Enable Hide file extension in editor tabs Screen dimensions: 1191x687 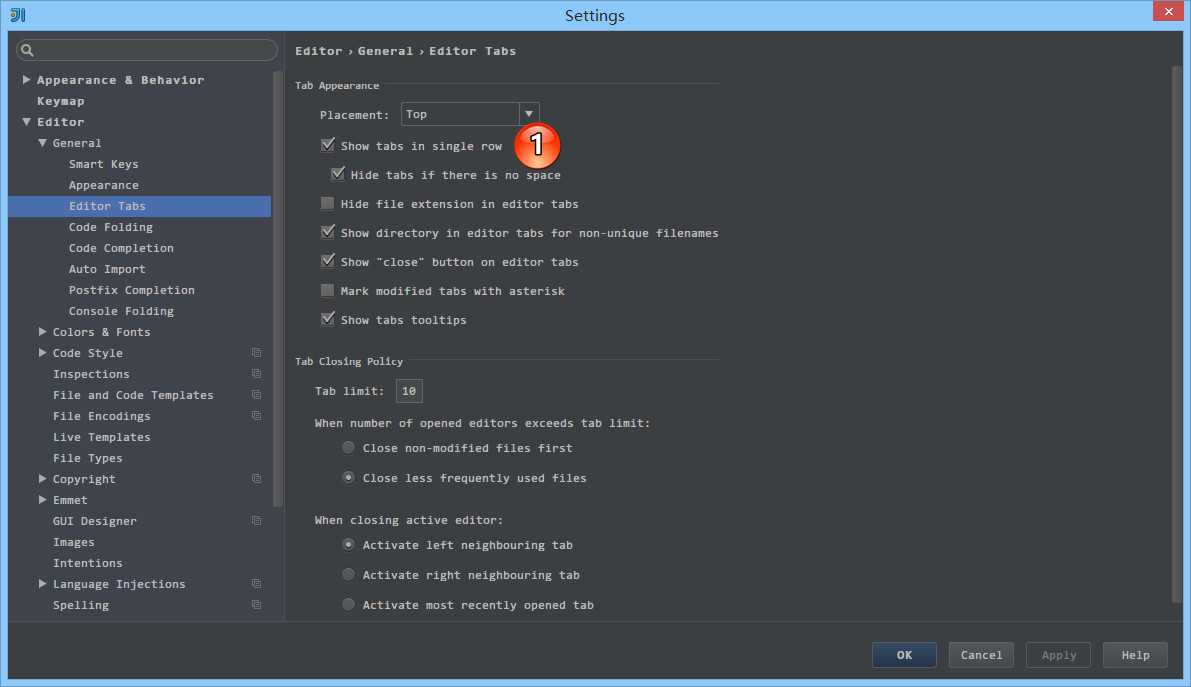pyautogui.click(x=327, y=203)
